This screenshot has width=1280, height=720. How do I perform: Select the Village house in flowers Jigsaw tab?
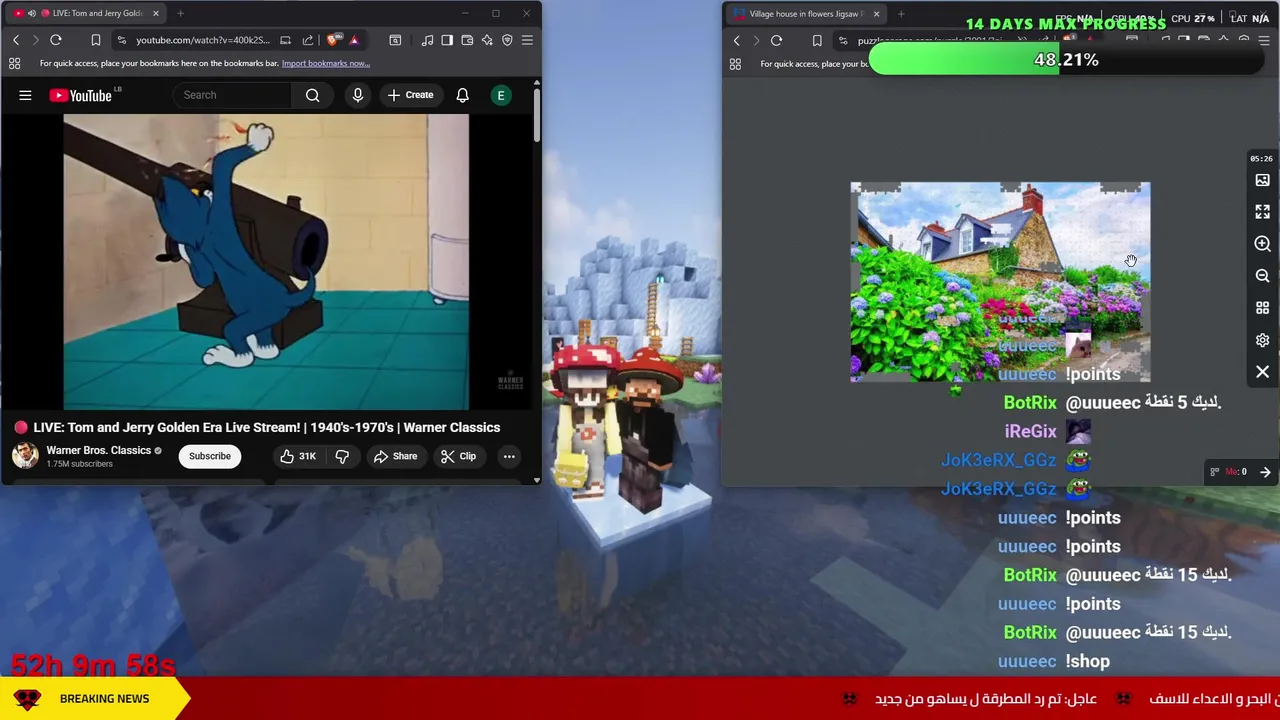(x=806, y=14)
